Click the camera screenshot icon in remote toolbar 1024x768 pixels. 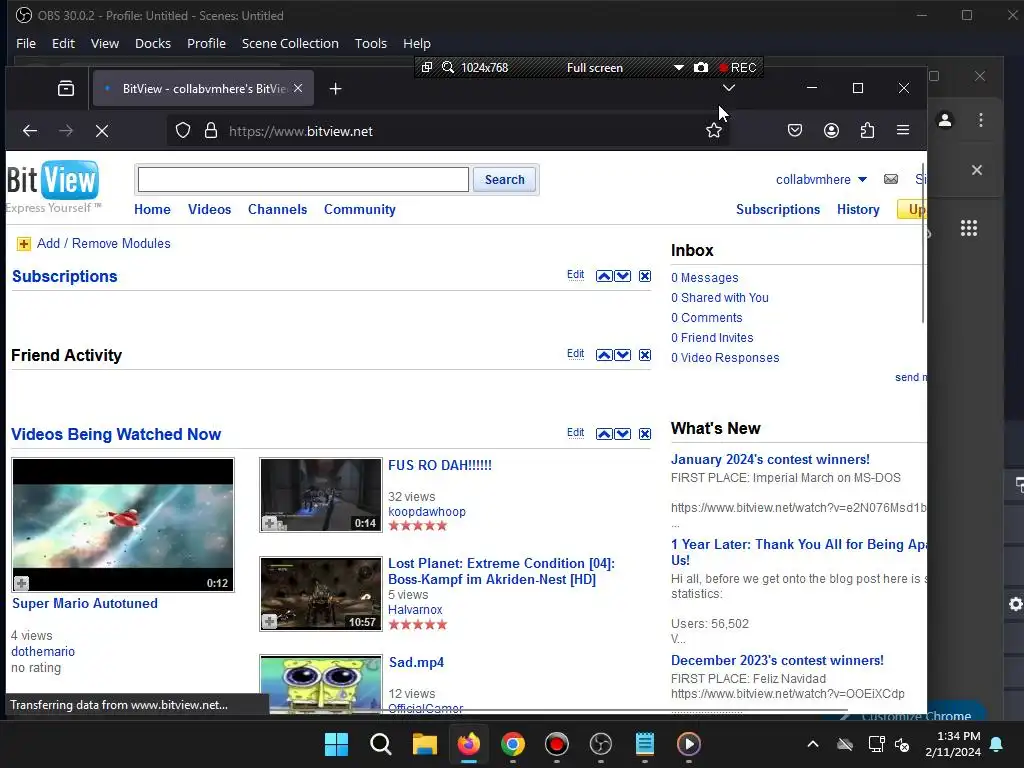tap(701, 67)
